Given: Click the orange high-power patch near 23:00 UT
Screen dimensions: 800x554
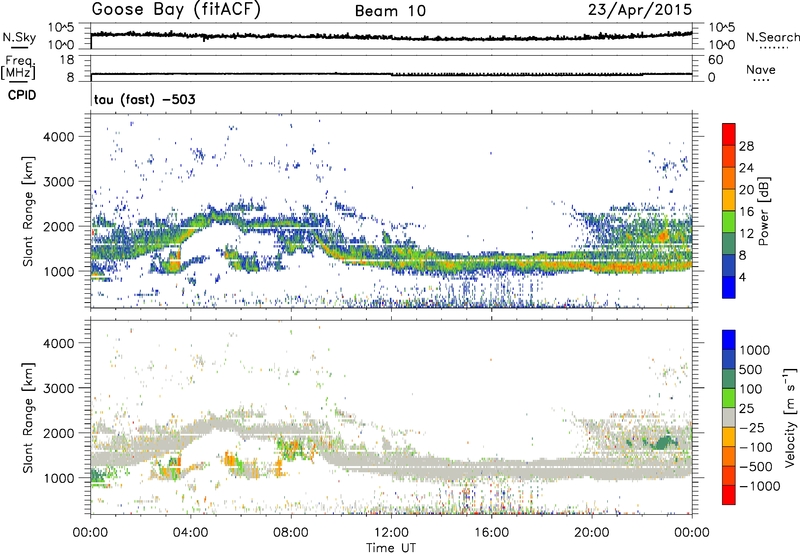Looking at the screenshot, I should coord(663,235).
